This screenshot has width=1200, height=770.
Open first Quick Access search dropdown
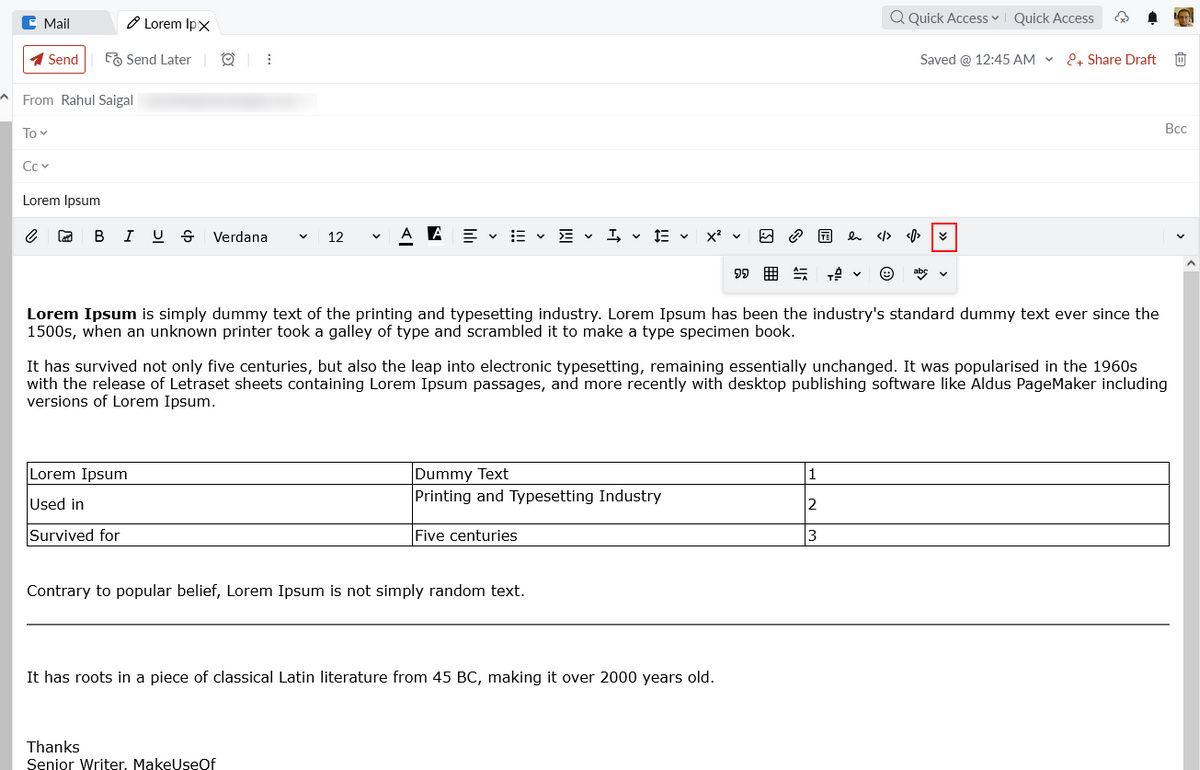coord(944,17)
